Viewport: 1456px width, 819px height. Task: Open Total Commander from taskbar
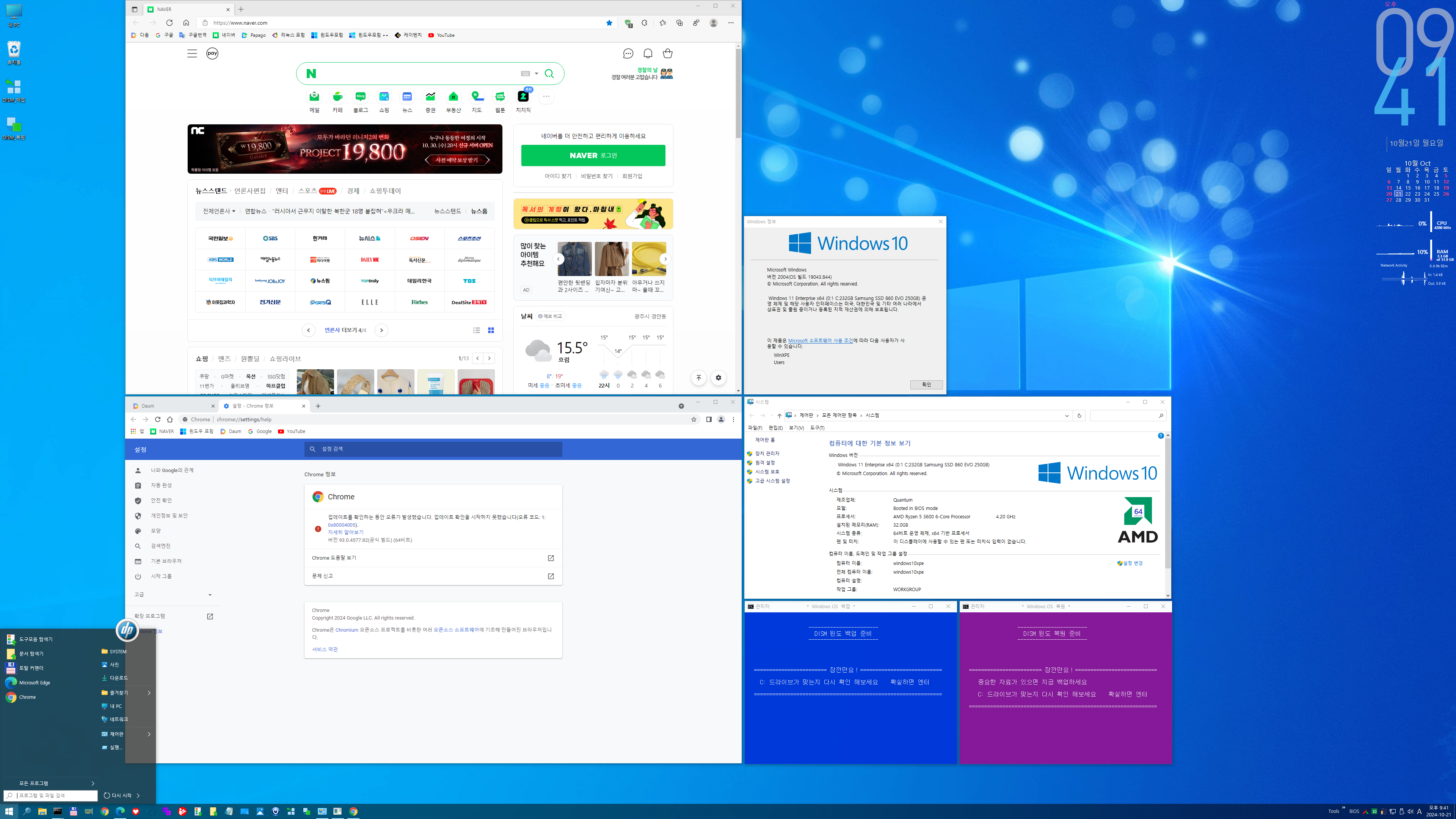pyautogui.click(x=74, y=811)
